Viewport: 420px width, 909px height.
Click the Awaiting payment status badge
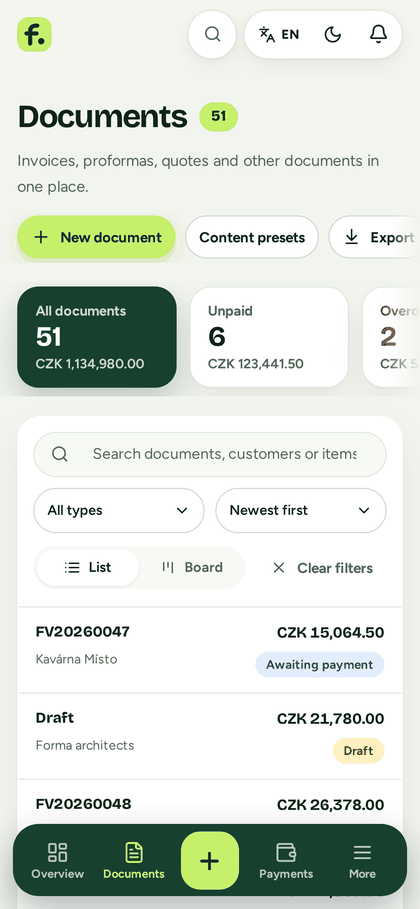point(320,664)
